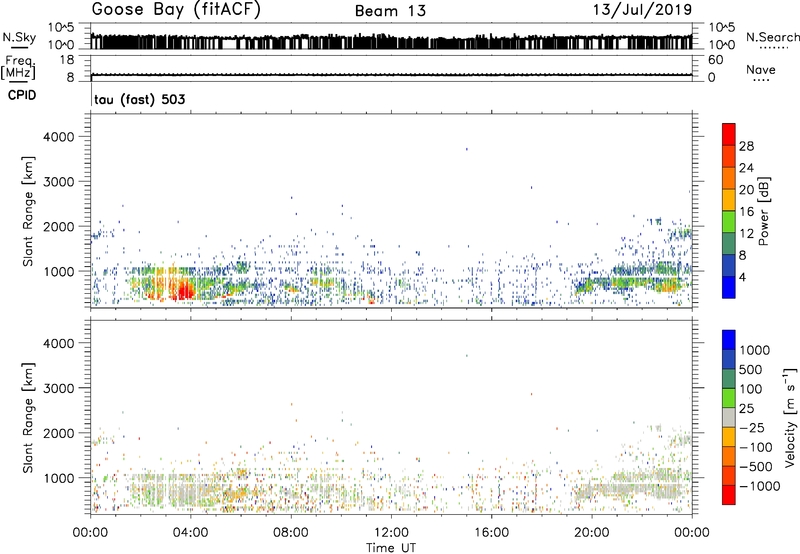Click the frequency trace line in Freq panel
Image resolution: width=800 pixels, height=554 pixels.
coord(391,75)
